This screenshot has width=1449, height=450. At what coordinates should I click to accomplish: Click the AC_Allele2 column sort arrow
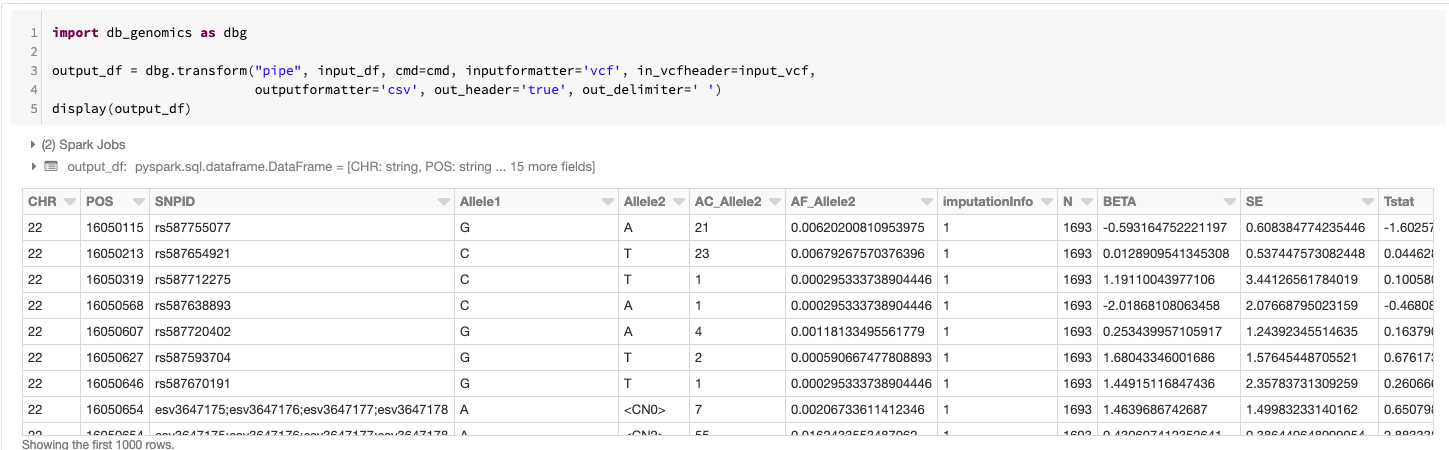[x=772, y=202]
